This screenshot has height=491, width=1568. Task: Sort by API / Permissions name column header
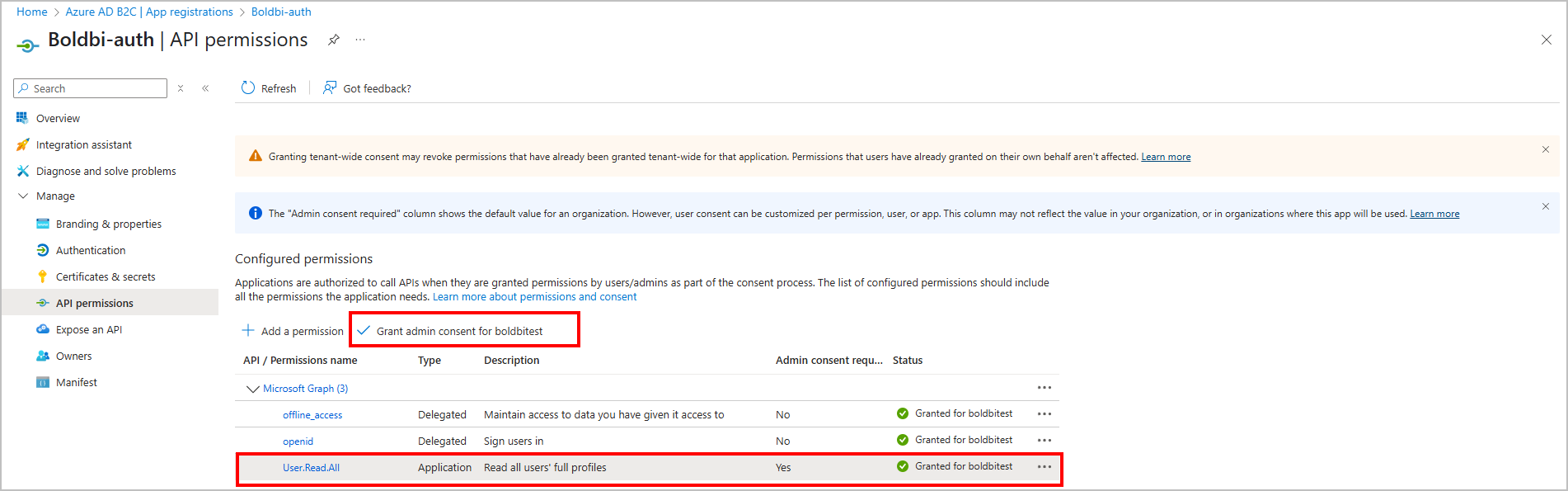(300, 361)
